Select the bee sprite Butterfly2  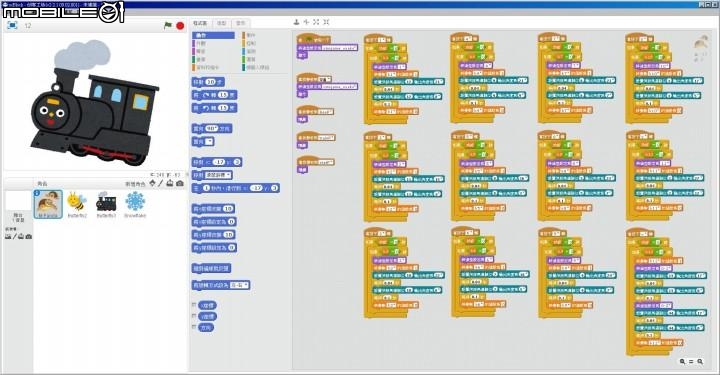click(x=77, y=204)
